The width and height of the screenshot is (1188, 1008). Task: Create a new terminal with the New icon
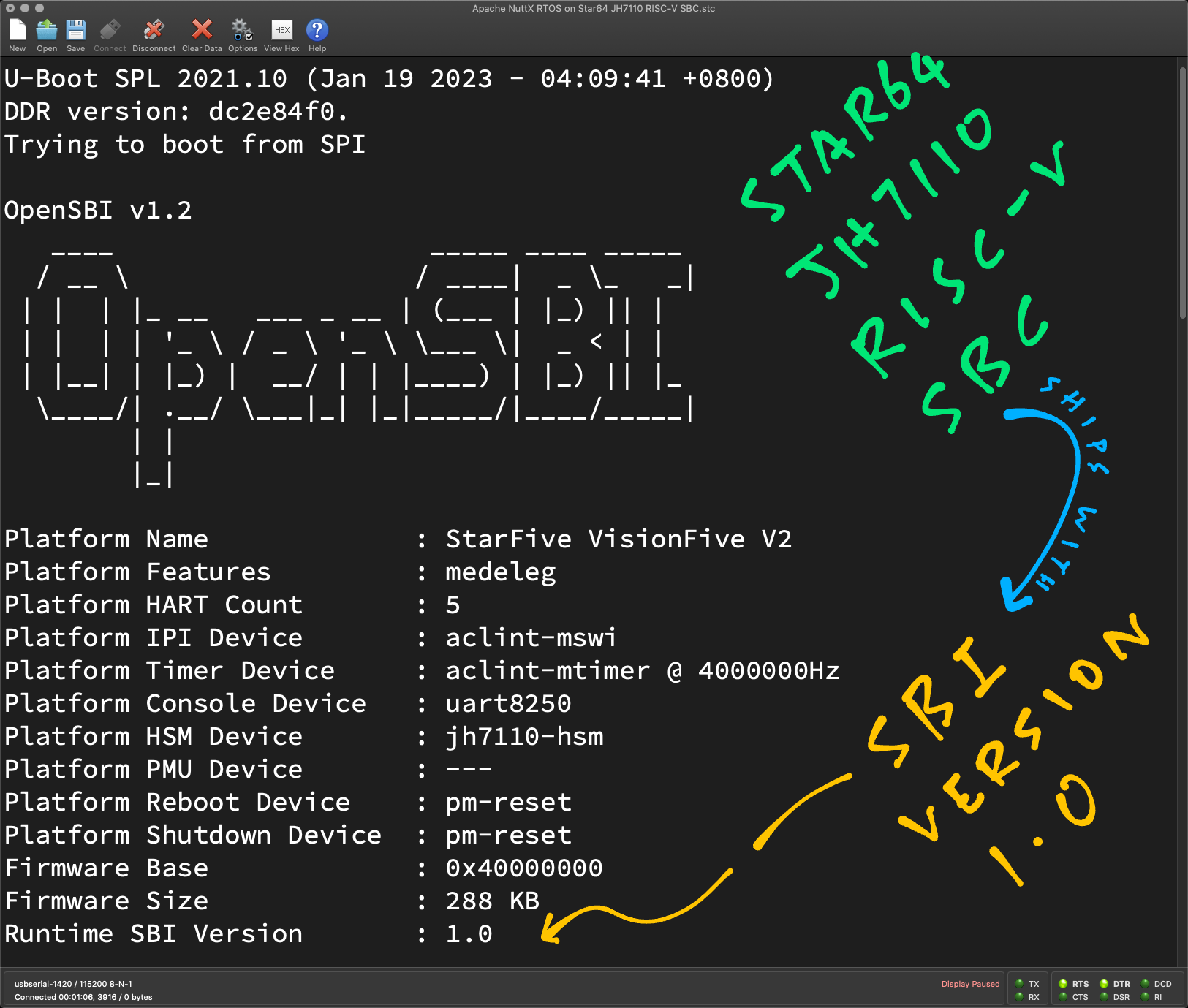[x=18, y=35]
